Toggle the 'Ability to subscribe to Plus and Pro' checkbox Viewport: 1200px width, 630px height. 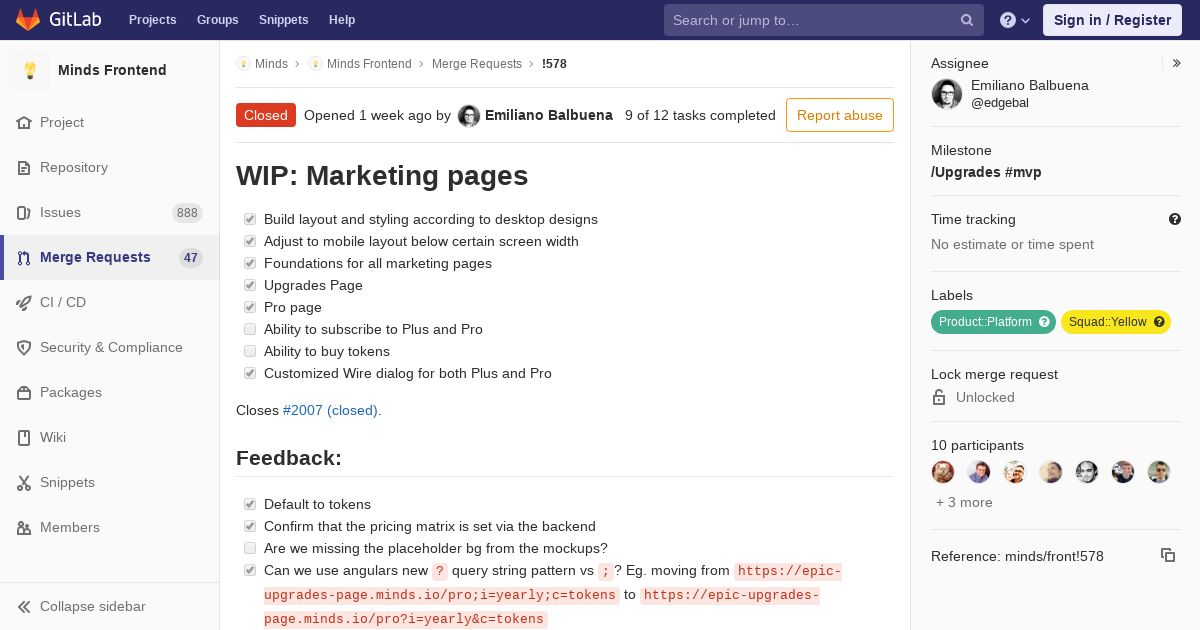tap(250, 329)
